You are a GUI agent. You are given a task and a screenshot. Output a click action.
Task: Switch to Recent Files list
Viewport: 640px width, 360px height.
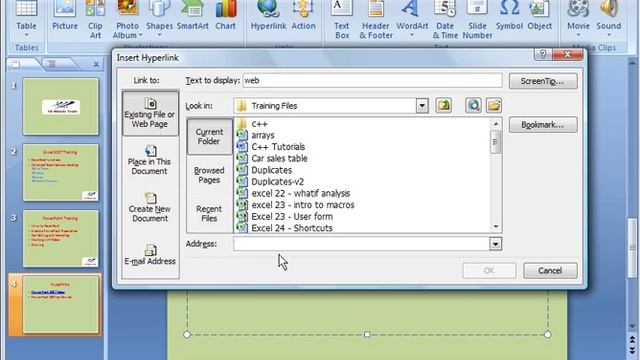[x=209, y=213]
